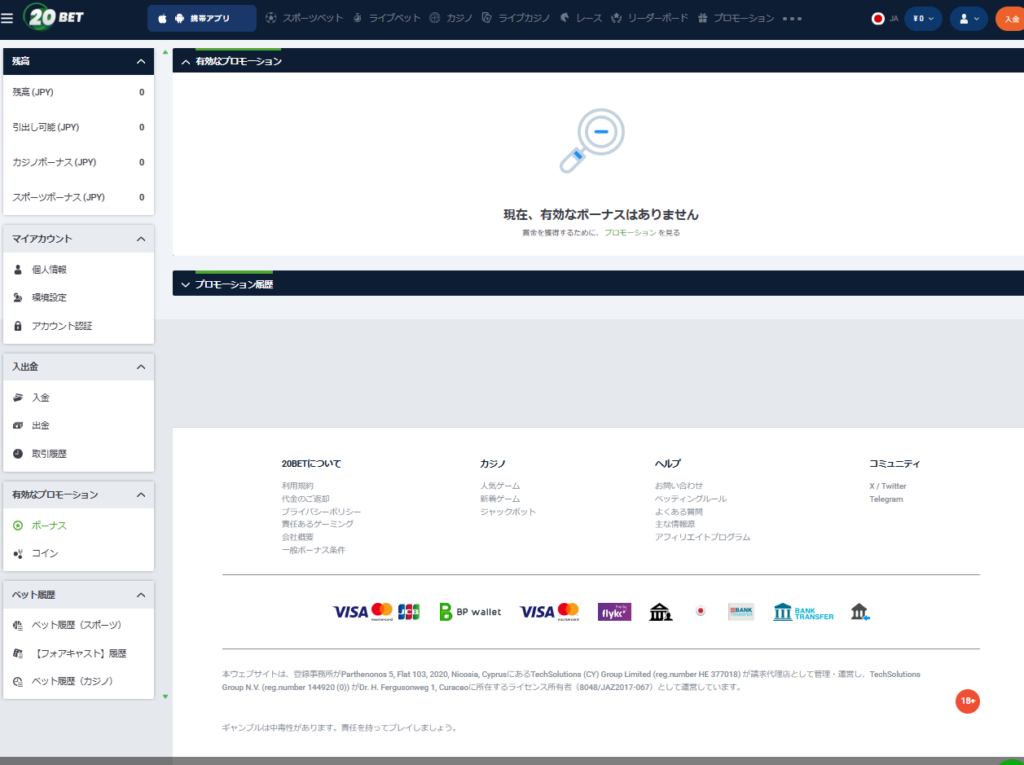Click the flykk payment logo
Screen dimensions: 1024x765
coord(615,612)
